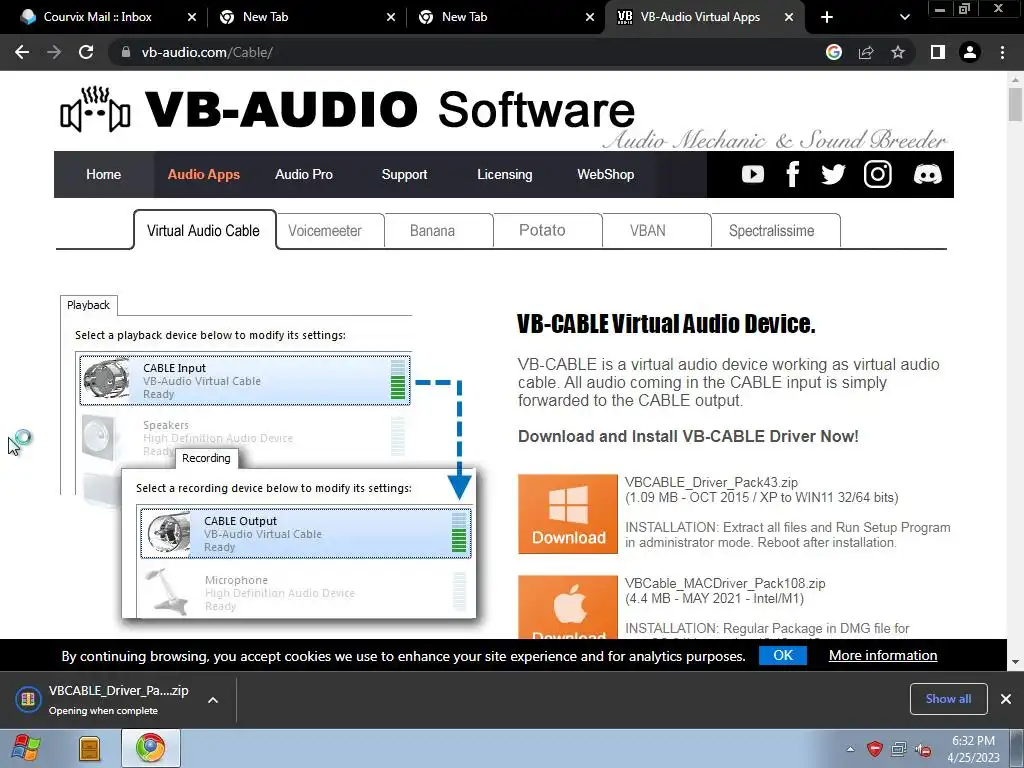The width and height of the screenshot is (1024, 768).
Task: Click Show all downloads
Action: pos(948,699)
